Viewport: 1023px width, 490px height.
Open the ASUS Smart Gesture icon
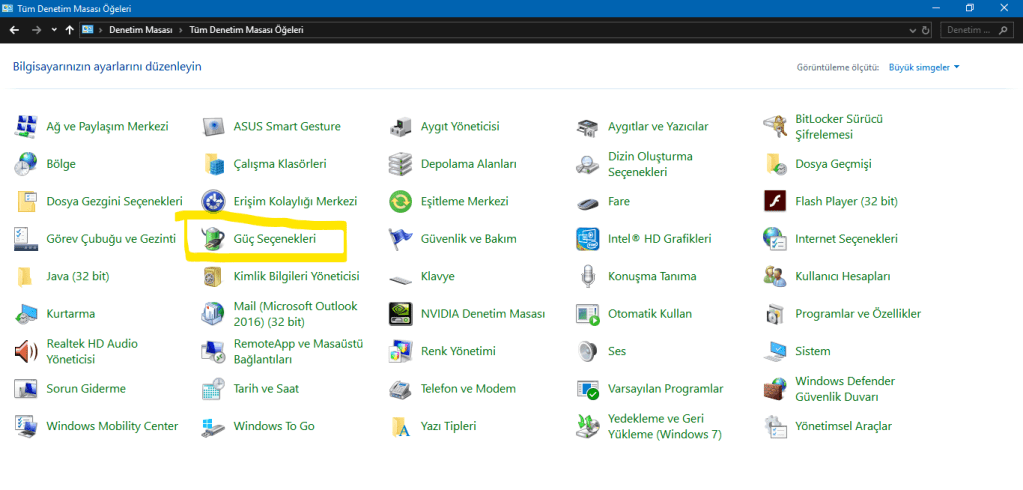point(213,126)
